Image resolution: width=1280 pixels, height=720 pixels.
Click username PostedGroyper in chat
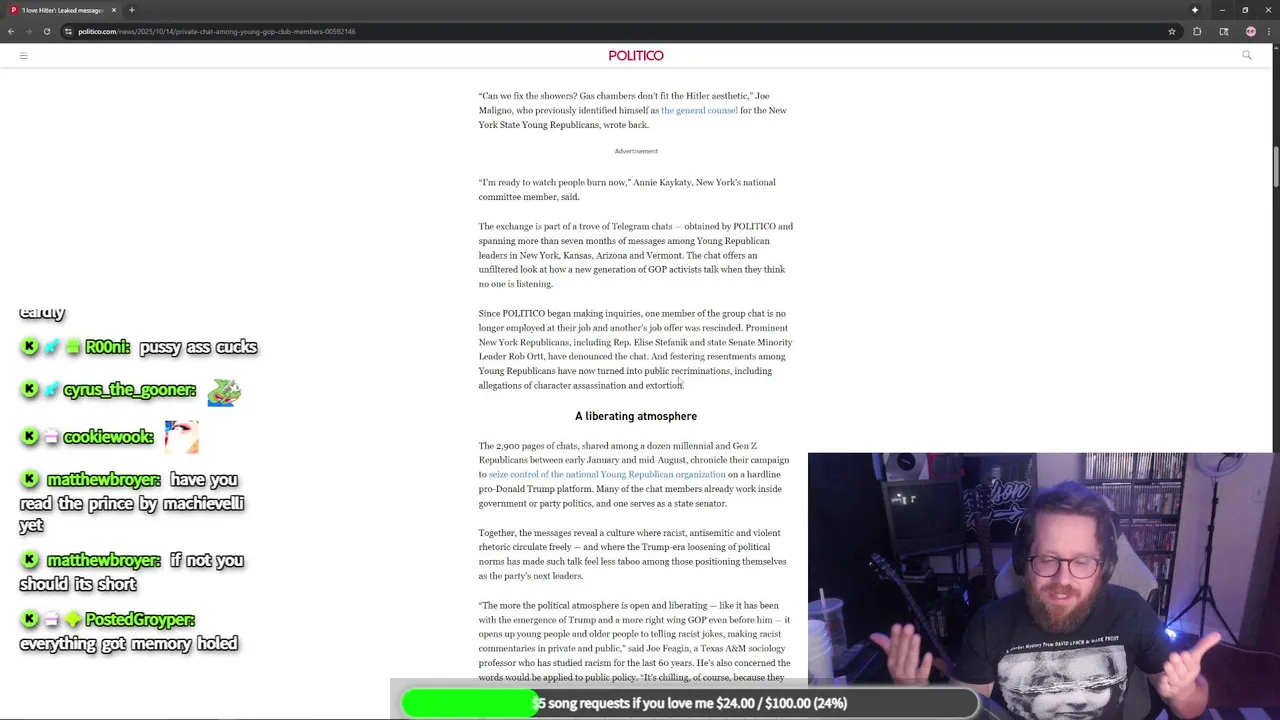pyautogui.click(x=140, y=620)
